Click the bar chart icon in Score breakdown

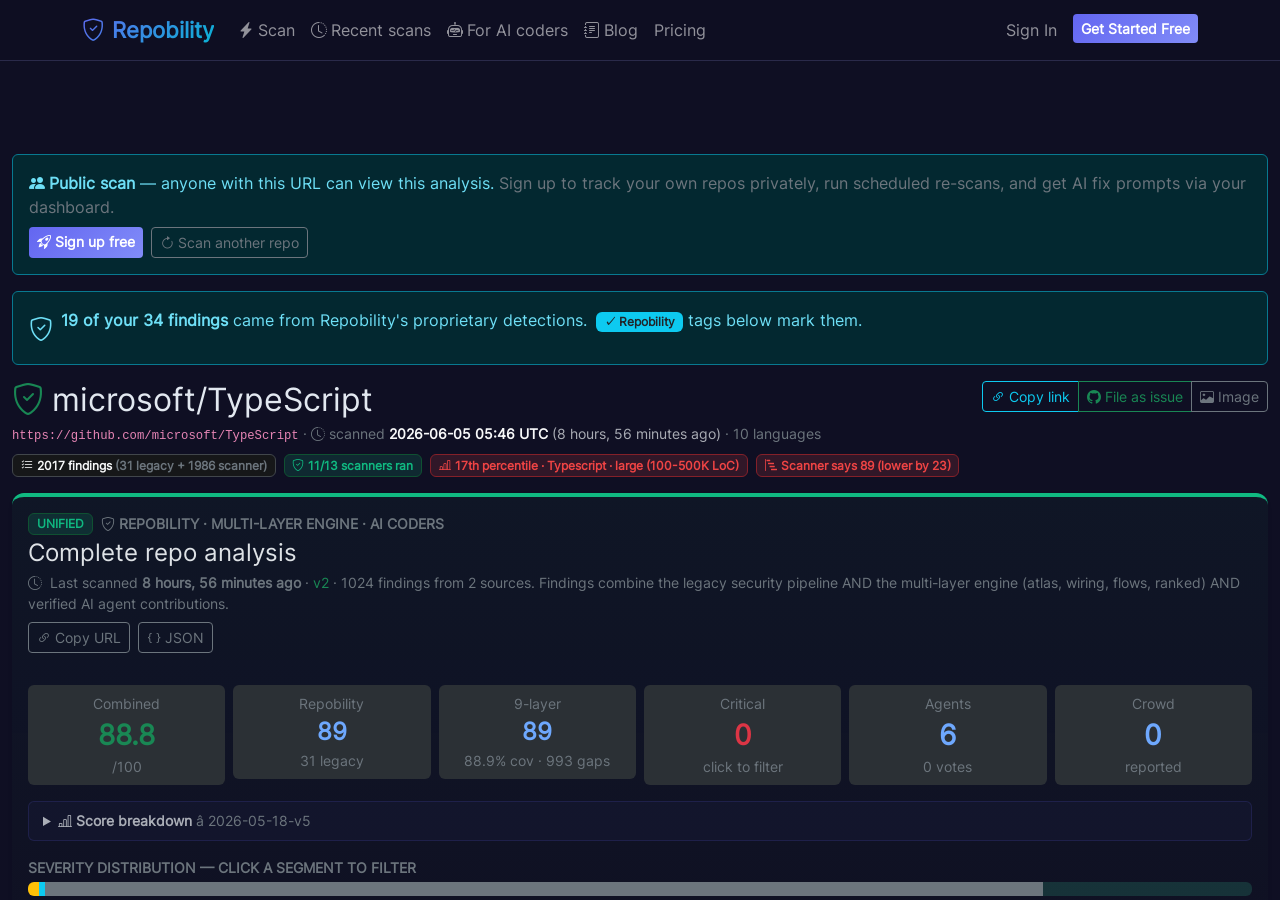tap(65, 821)
